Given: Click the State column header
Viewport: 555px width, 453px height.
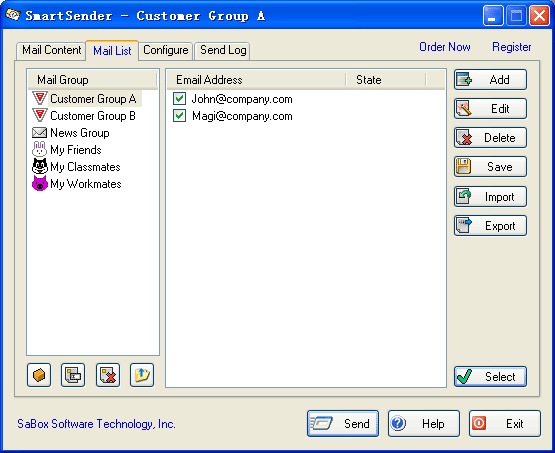Looking at the screenshot, I should pyautogui.click(x=386, y=80).
